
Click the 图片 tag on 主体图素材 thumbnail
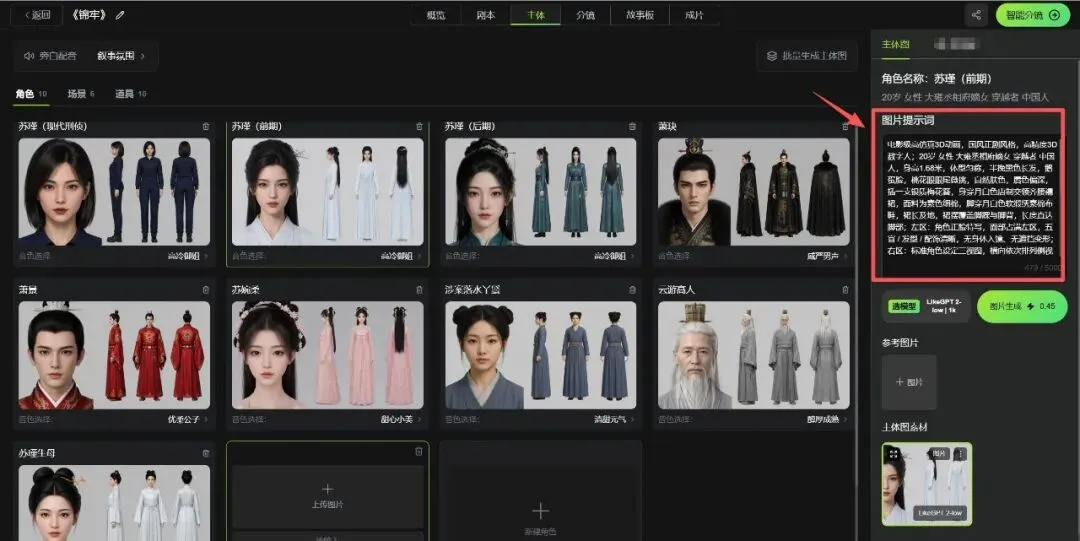click(939, 453)
